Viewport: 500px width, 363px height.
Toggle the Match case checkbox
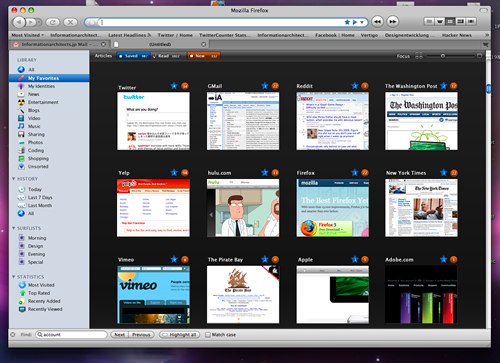click(208, 335)
